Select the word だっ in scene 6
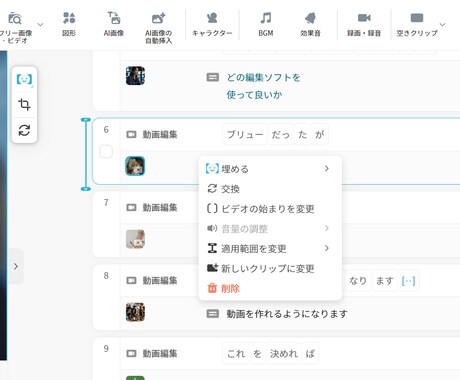 pyautogui.click(x=281, y=134)
